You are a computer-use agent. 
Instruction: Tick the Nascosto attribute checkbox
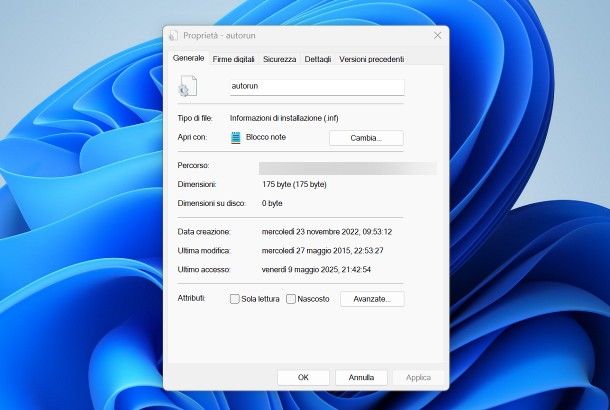[291, 299]
